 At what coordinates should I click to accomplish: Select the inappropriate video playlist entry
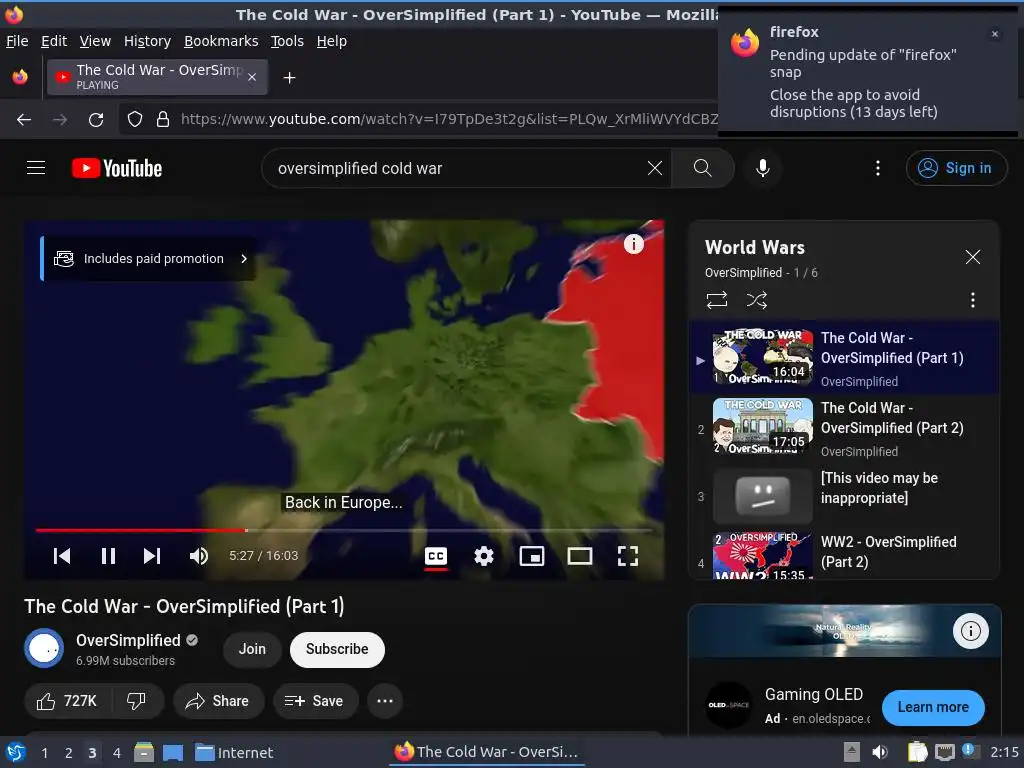pos(844,496)
